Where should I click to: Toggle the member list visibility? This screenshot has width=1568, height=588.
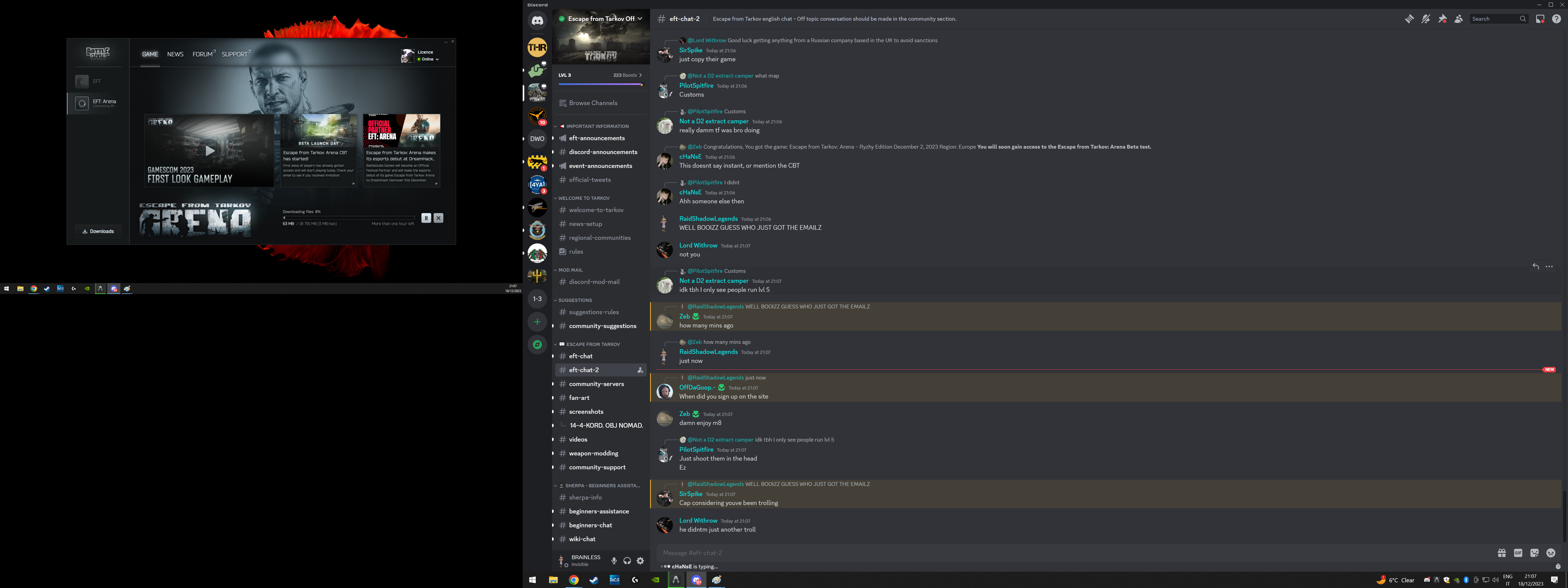coord(1459,19)
